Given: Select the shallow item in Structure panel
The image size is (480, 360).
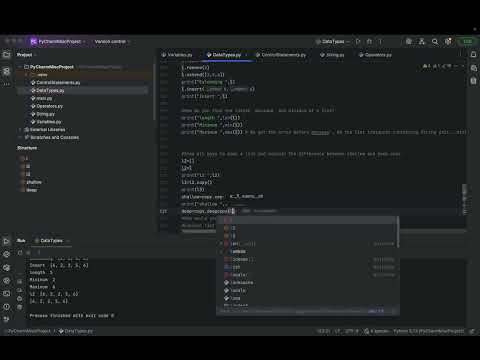Looking at the screenshot, I should coord(34,182).
